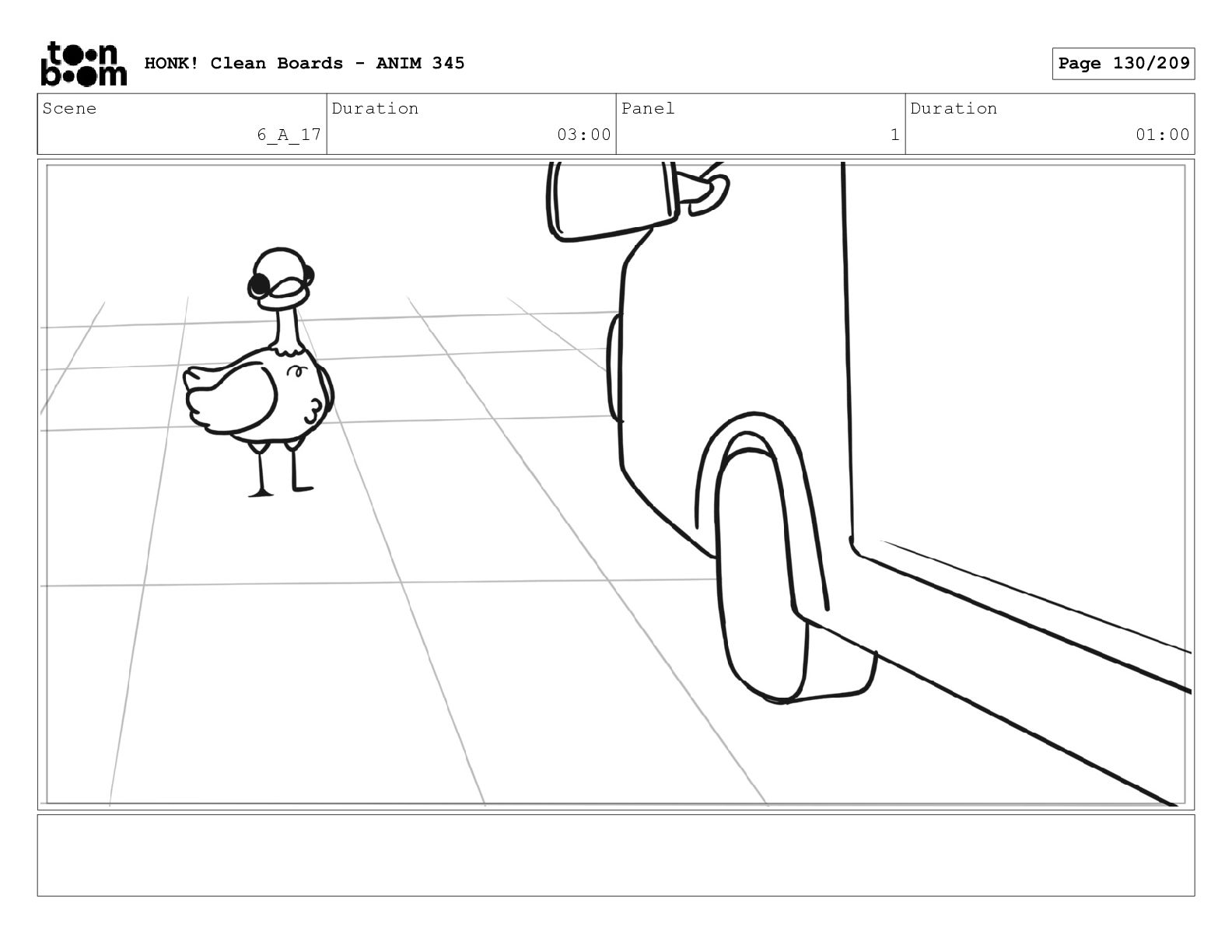
Task: Select the title text 'HONK! Clean Boards - ANIM 345'
Action: coord(304,63)
